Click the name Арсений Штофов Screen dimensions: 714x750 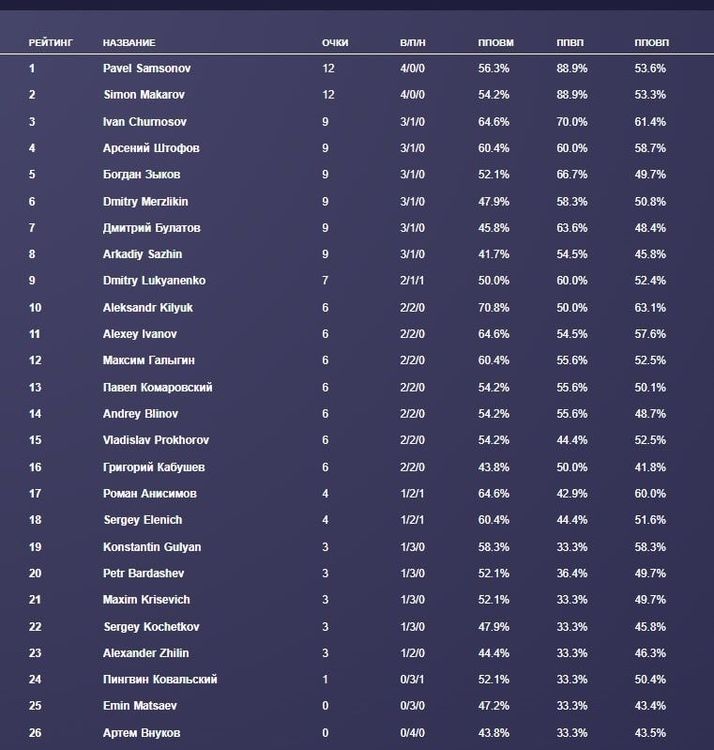(x=151, y=148)
